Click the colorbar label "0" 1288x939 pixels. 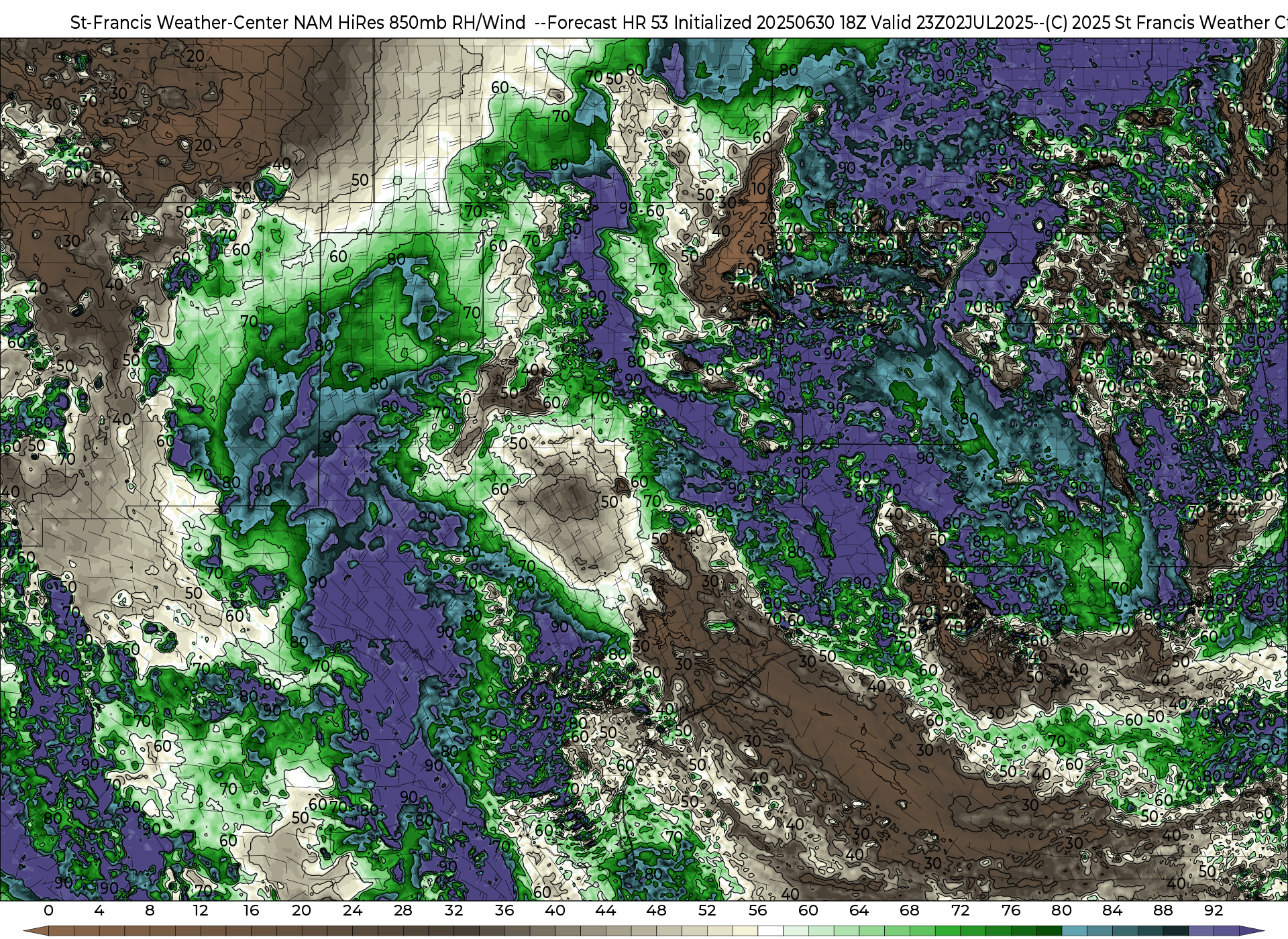[48, 910]
